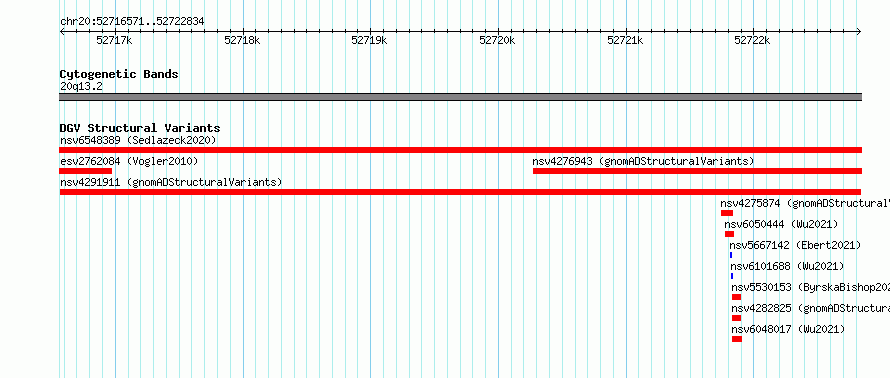
Task: Click the ruler's right arrowhead
Action: click(859, 32)
